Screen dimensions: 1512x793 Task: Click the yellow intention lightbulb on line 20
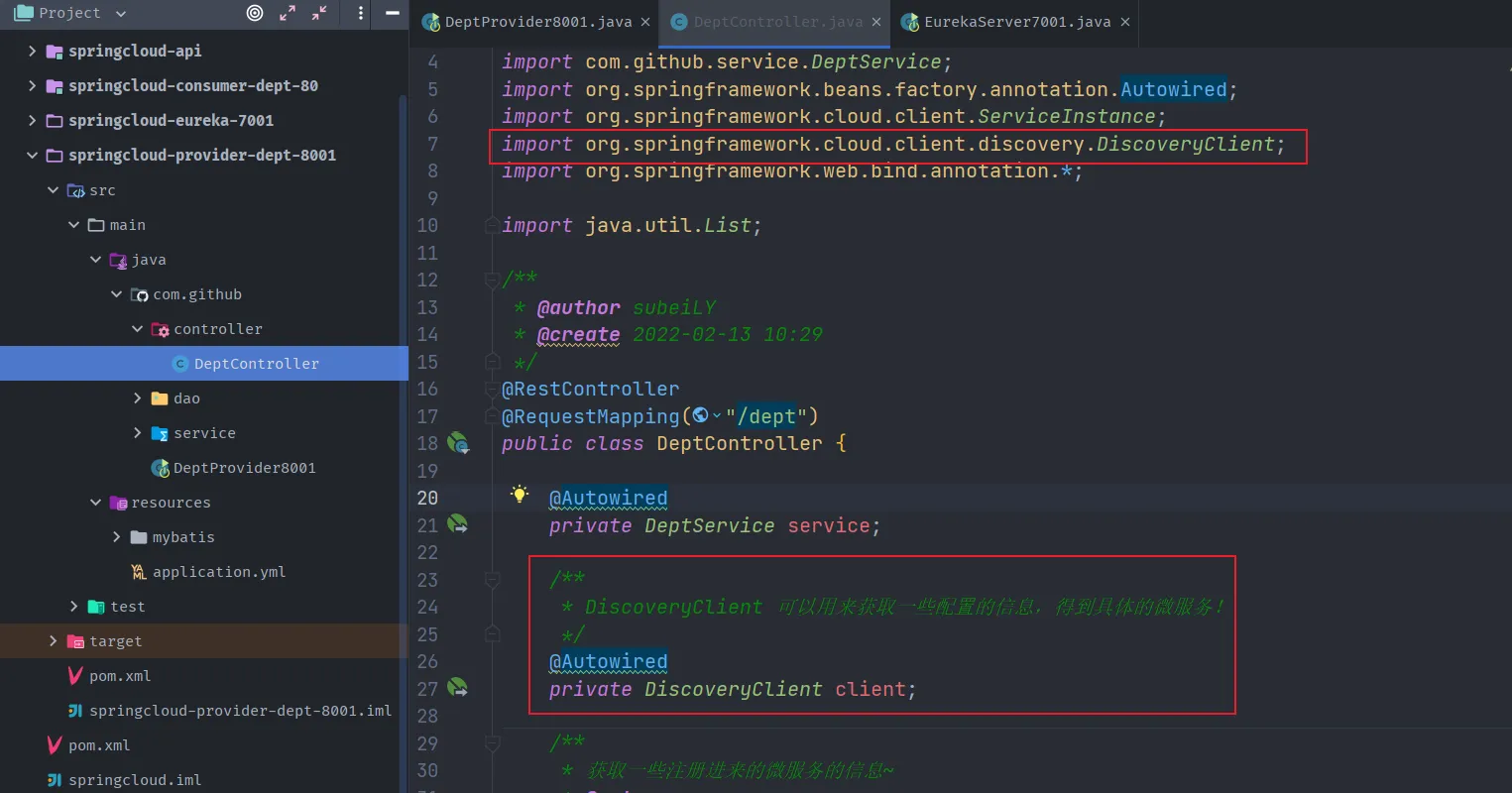(519, 494)
